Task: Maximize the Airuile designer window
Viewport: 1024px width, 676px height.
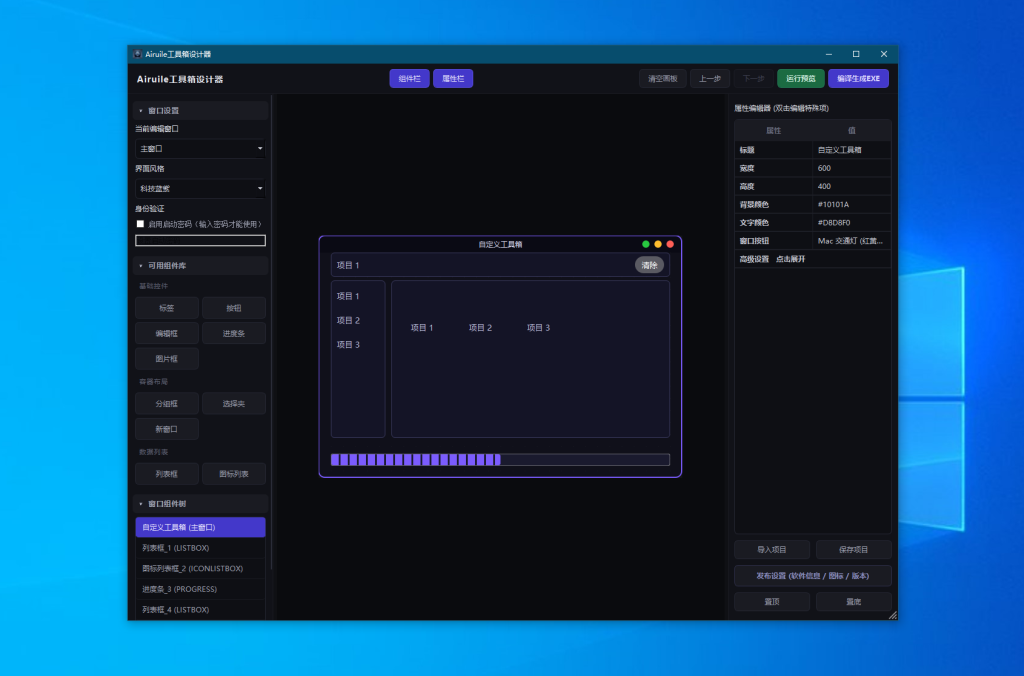Action: [x=856, y=54]
